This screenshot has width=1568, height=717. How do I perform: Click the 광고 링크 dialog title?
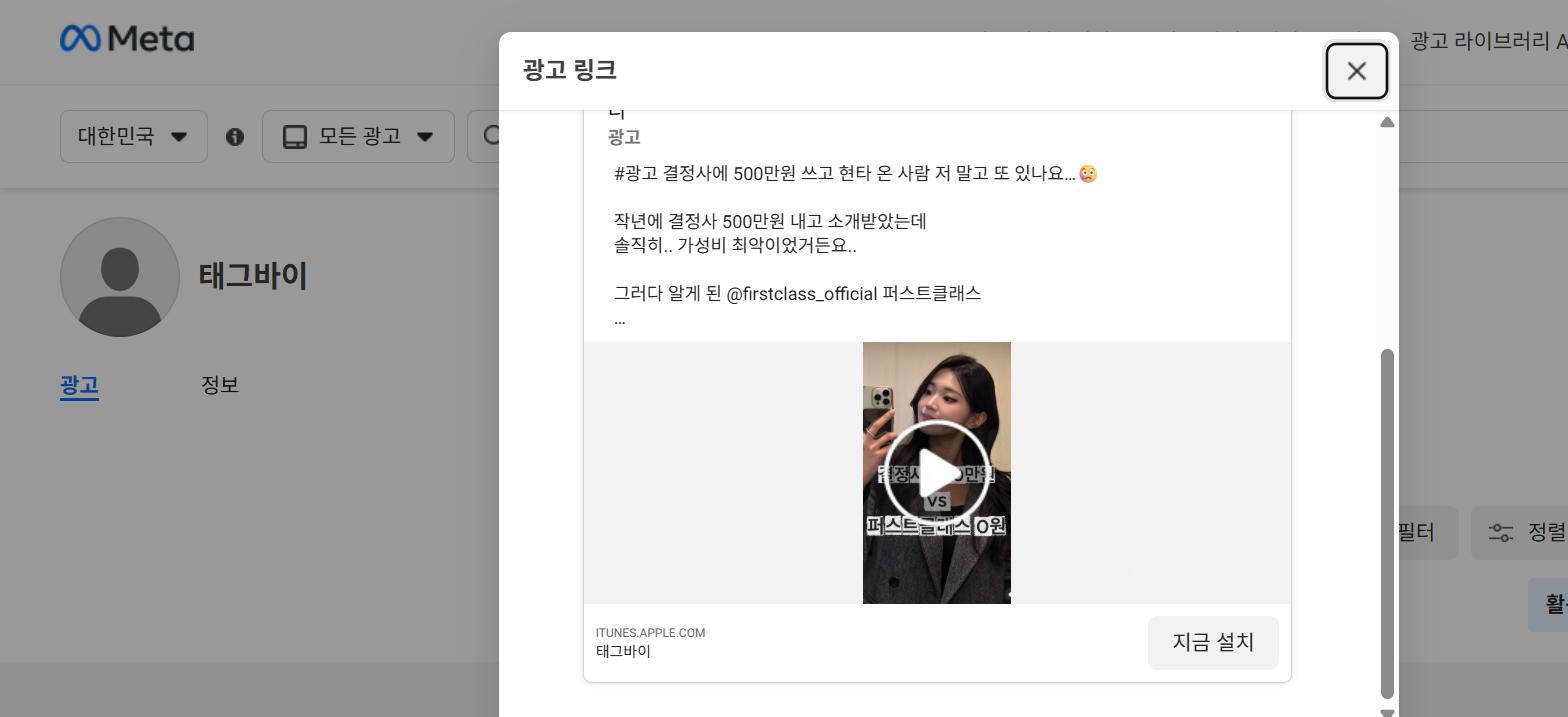[569, 70]
